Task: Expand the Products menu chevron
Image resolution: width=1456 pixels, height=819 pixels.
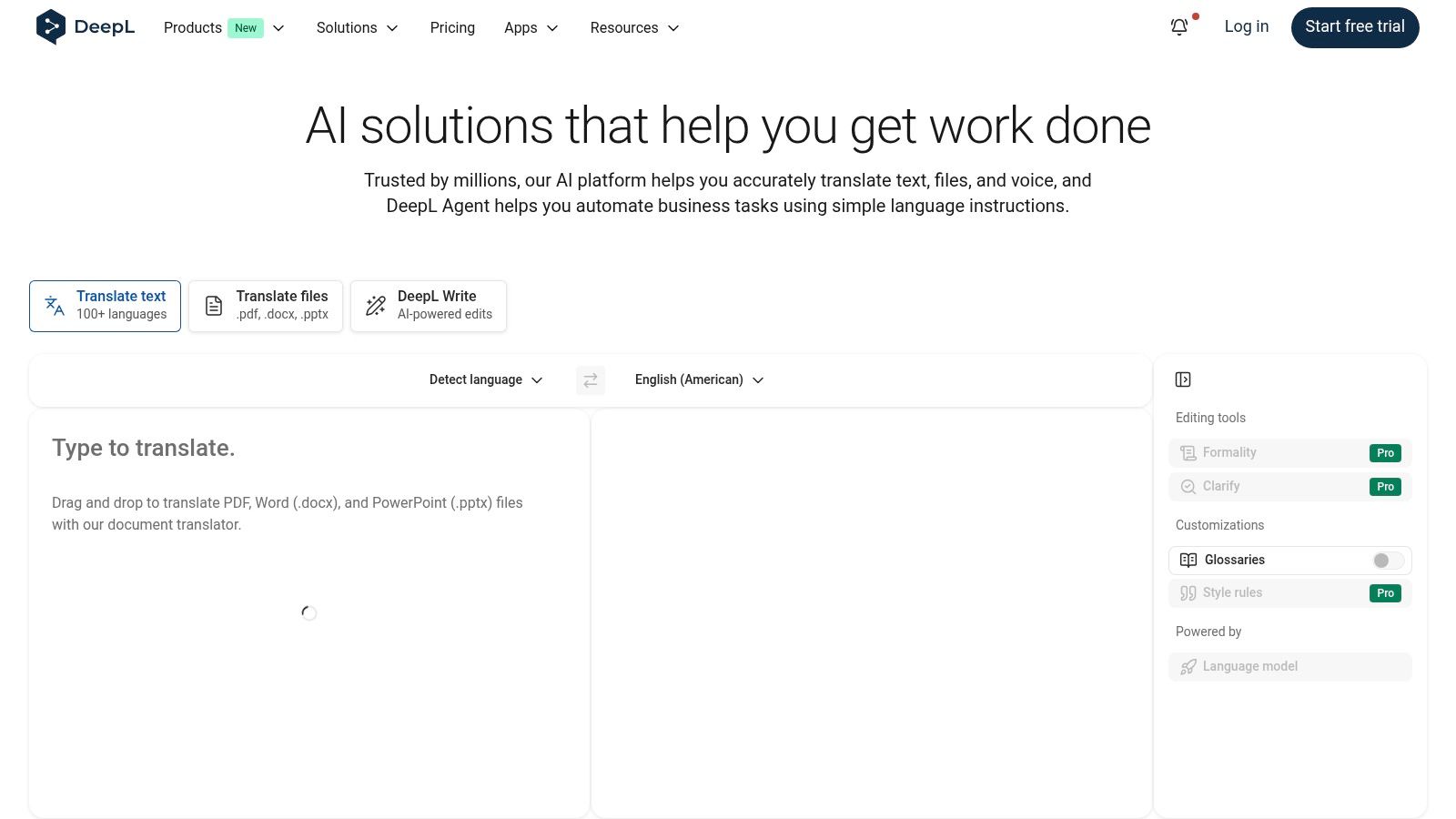Action: [x=278, y=28]
